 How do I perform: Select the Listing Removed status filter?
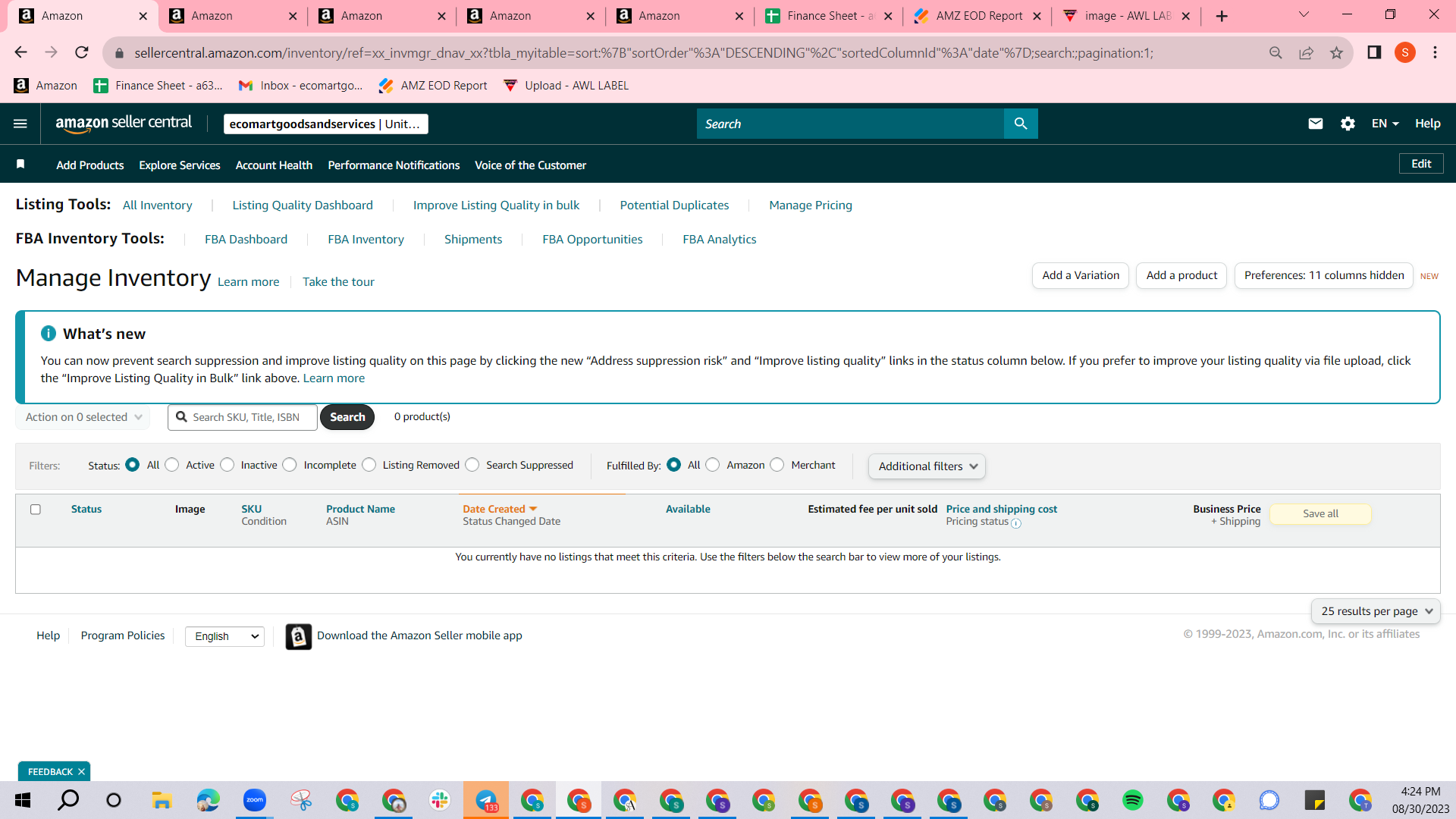369,465
